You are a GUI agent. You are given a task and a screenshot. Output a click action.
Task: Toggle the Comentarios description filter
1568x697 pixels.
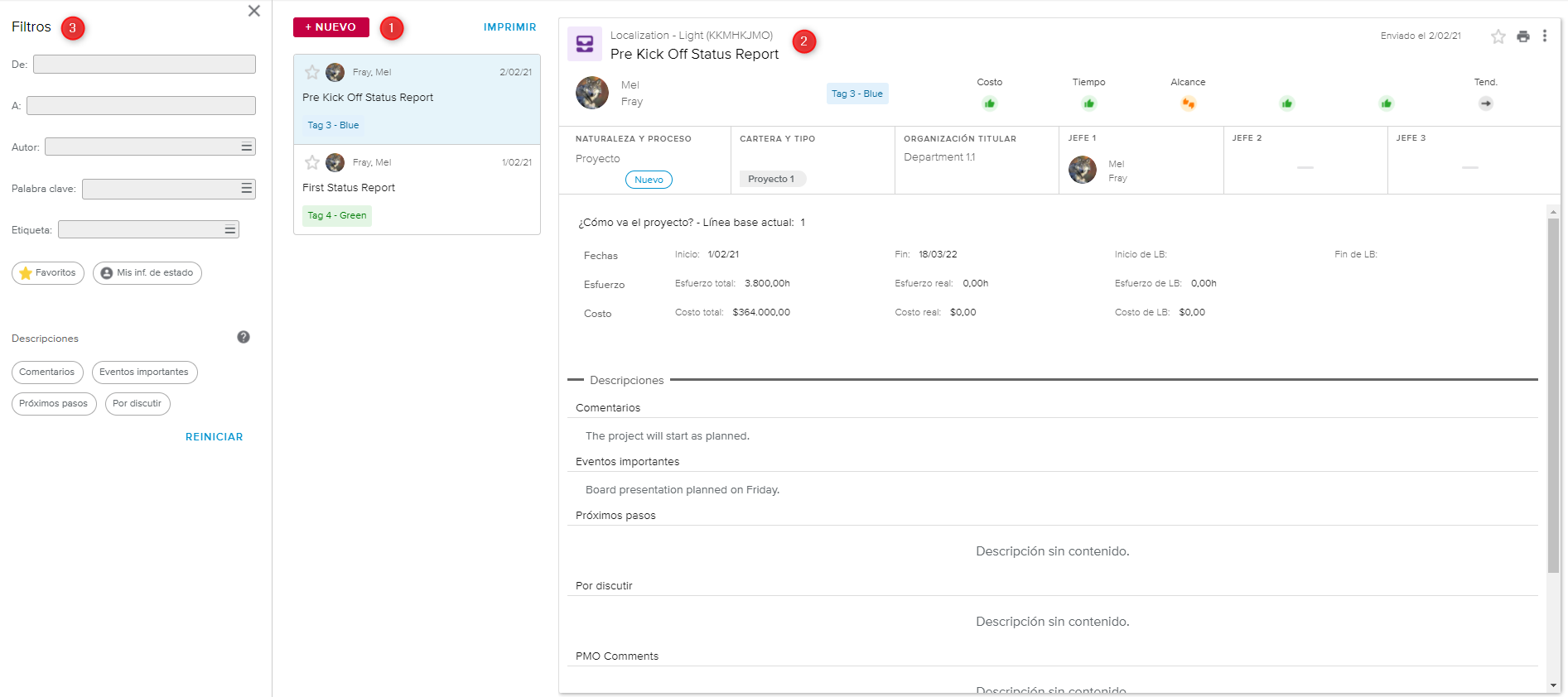coord(47,373)
